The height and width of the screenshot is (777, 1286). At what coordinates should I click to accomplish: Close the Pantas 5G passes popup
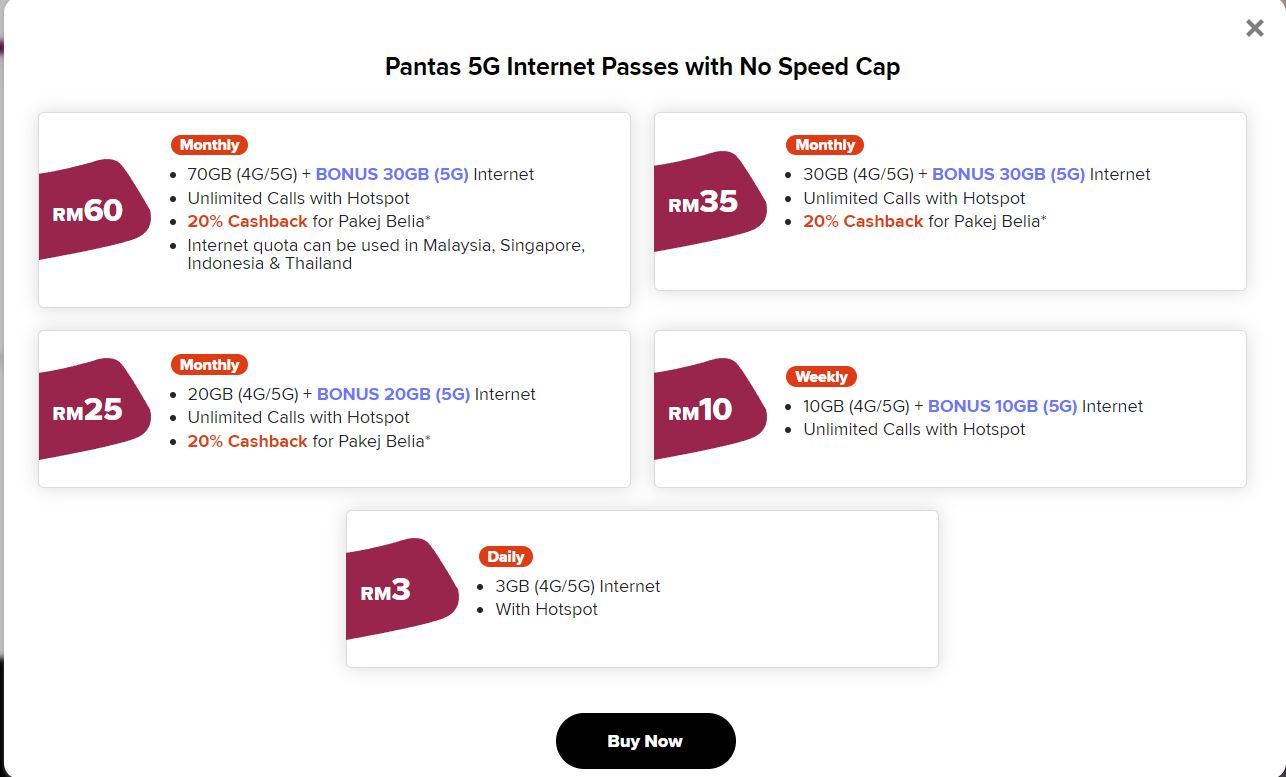[x=1254, y=29]
